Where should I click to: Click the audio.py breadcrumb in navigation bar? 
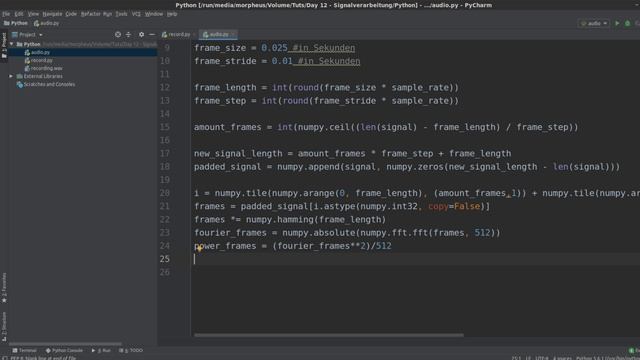click(46, 23)
